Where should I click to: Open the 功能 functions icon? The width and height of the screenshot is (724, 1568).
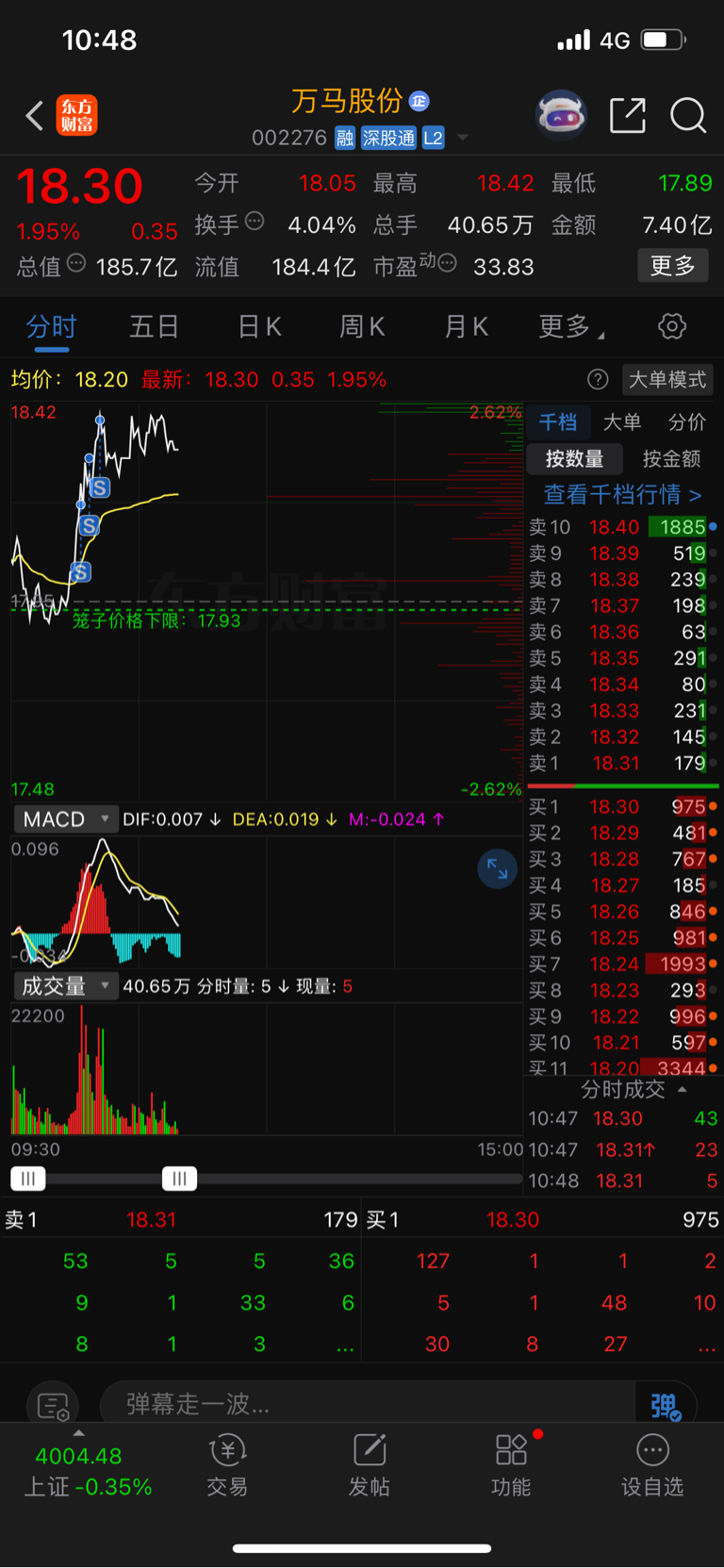pos(511,1466)
